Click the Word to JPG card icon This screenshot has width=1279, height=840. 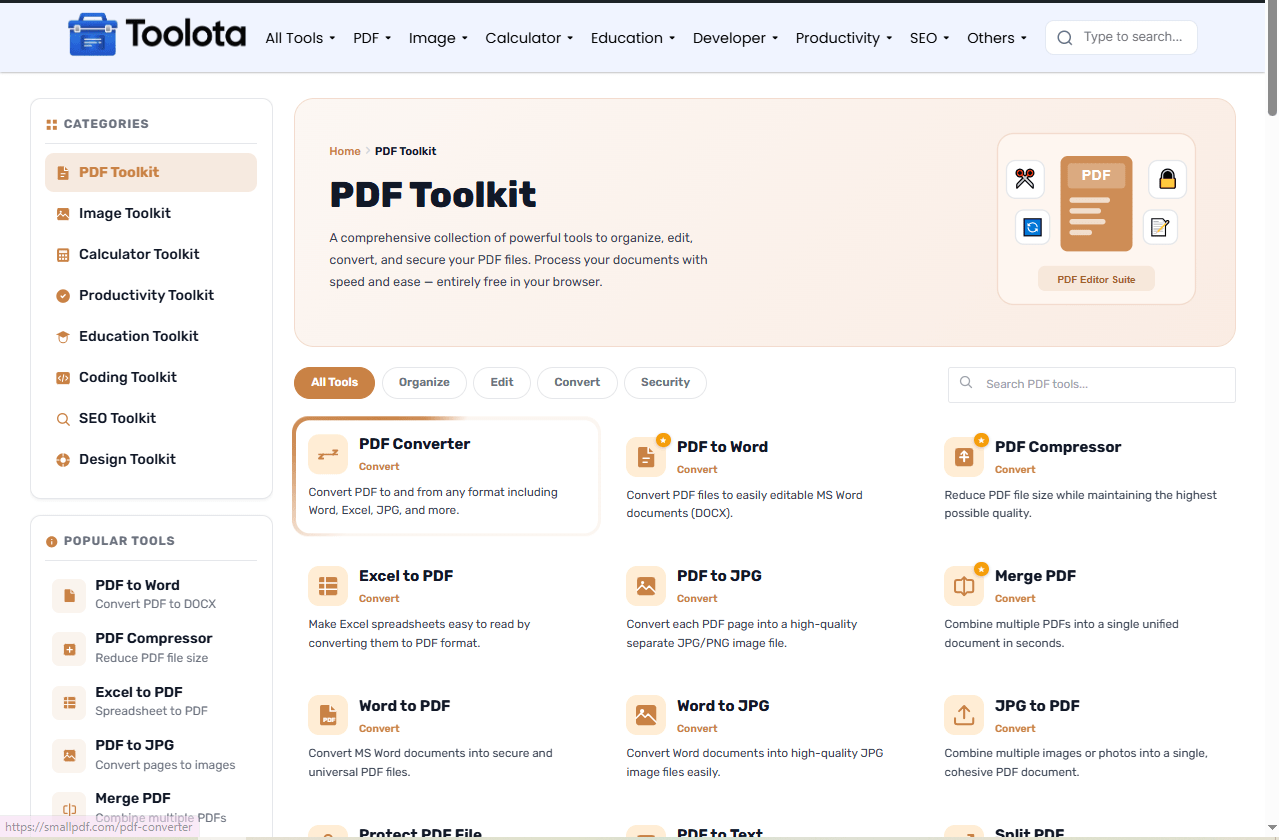coord(646,715)
